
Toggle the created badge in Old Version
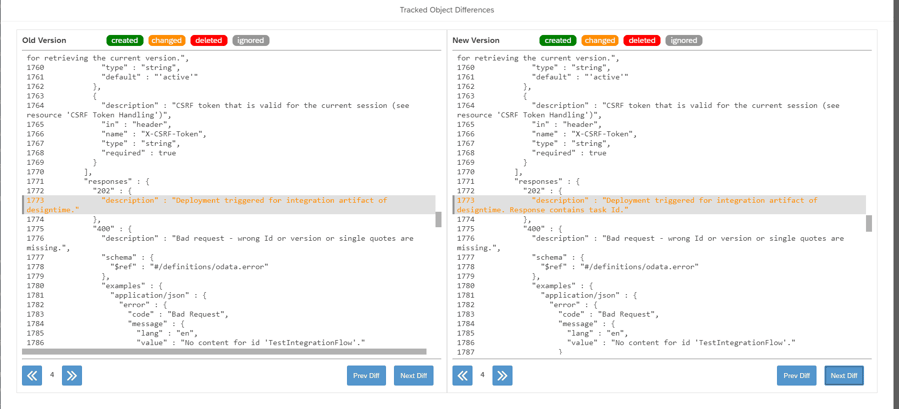(x=125, y=40)
